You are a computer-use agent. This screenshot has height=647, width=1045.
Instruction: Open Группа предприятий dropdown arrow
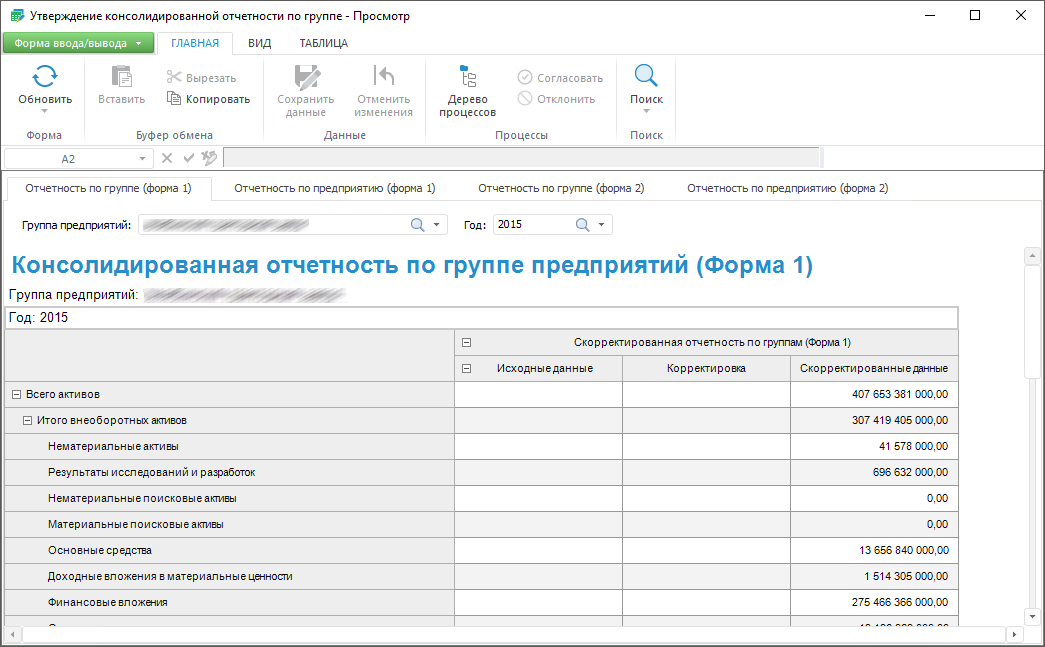coord(437,225)
